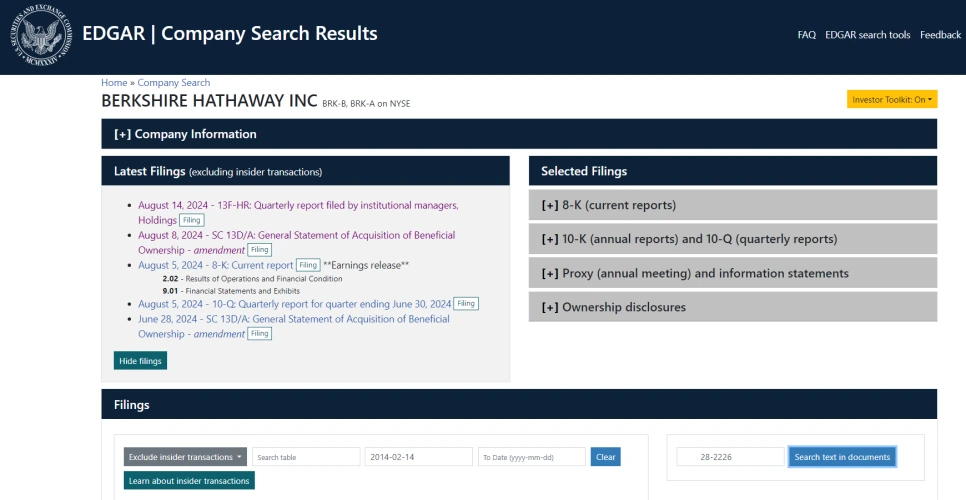
Task: Click the Clear button
Action: pos(606,457)
